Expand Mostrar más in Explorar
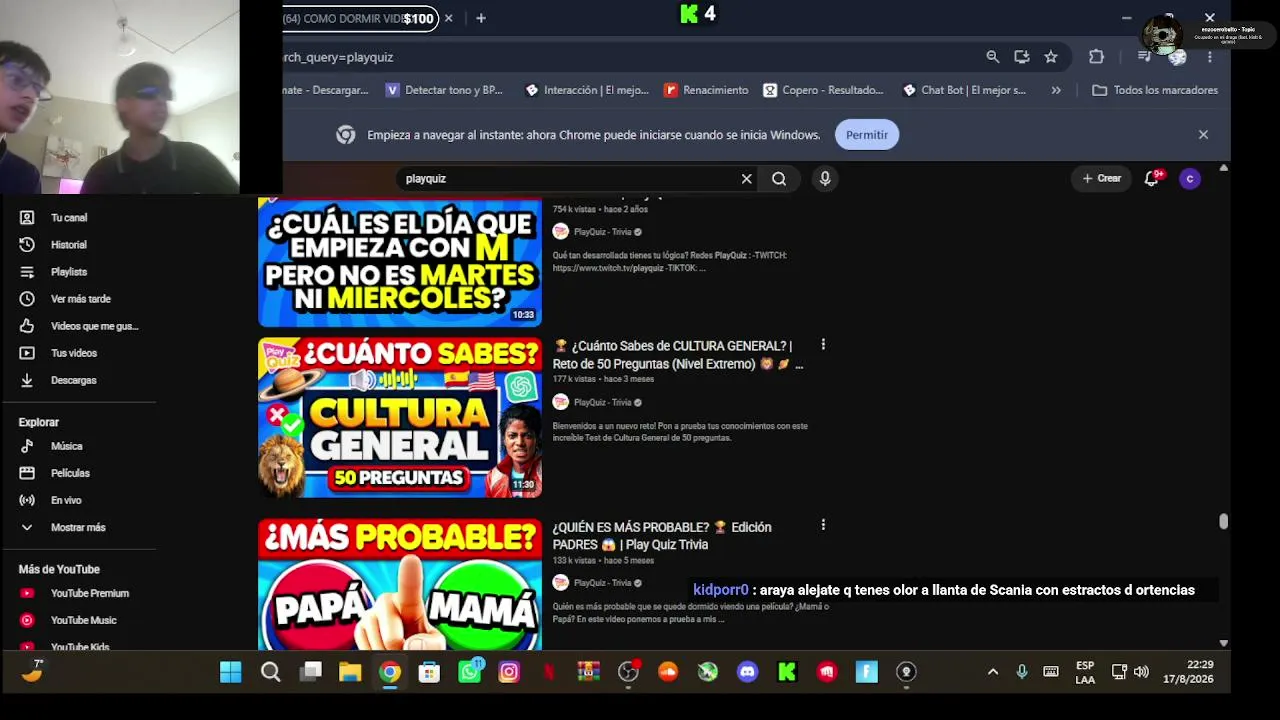Screen dimensions: 1280x720 pyautogui.click(x=78, y=527)
